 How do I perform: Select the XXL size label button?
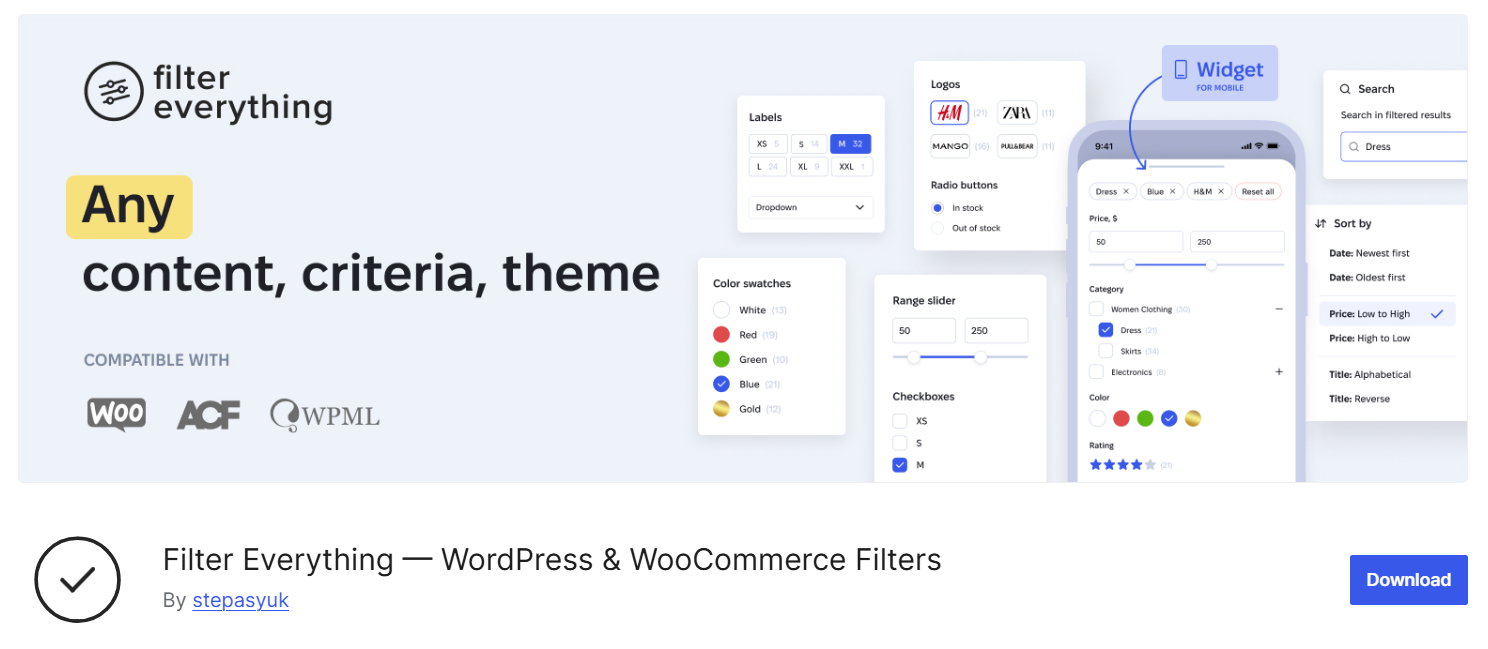(852, 167)
